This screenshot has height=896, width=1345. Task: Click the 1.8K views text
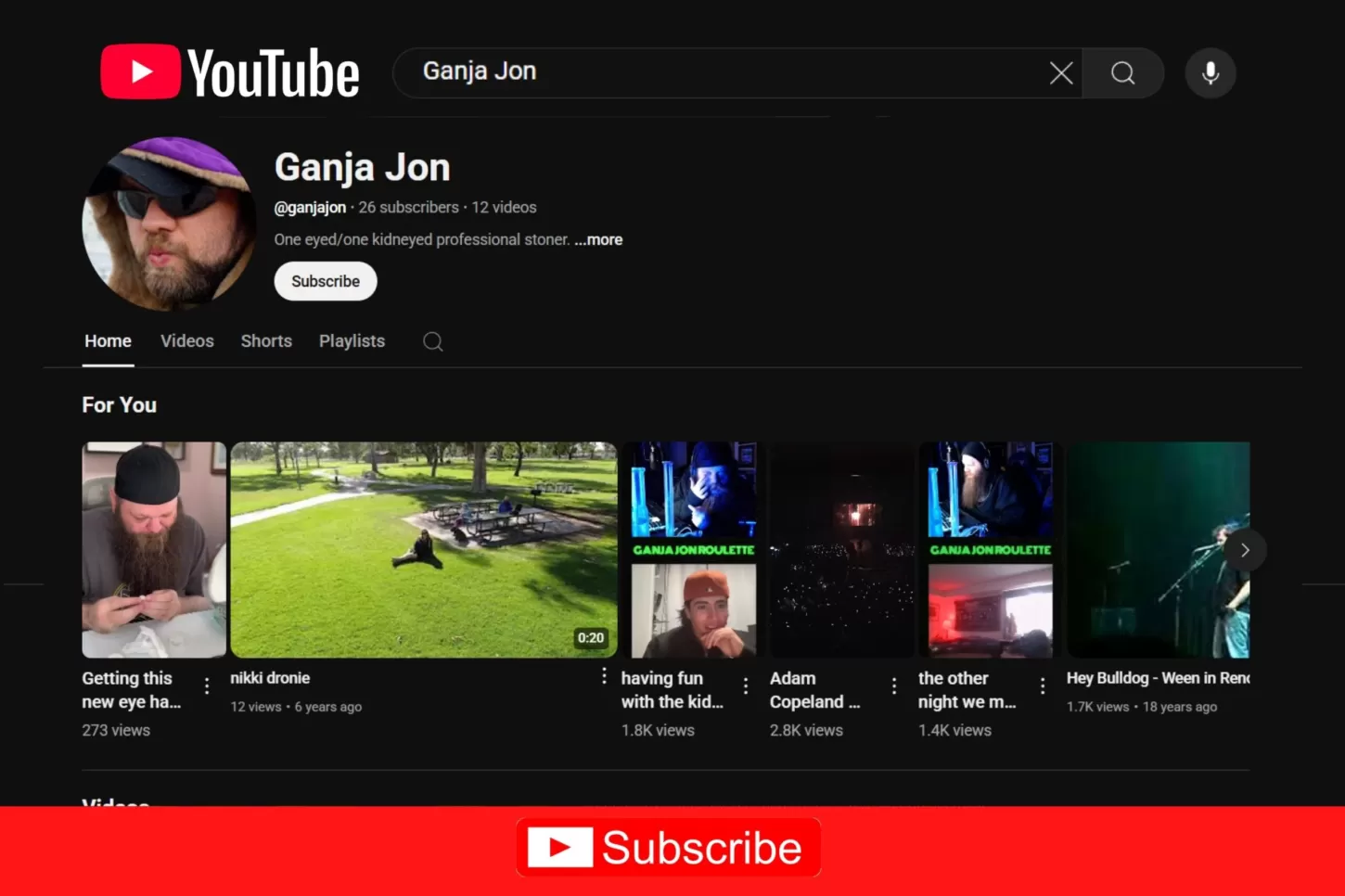[658, 731]
